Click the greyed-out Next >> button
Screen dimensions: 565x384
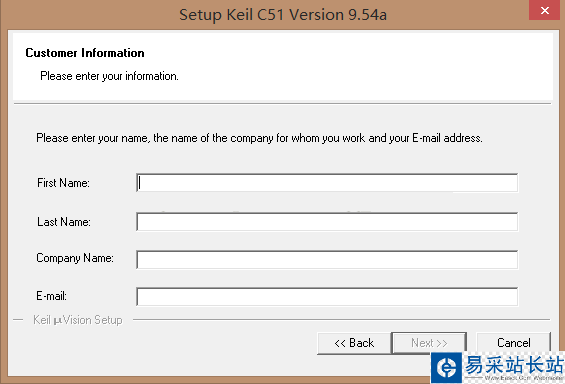pyautogui.click(x=429, y=343)
